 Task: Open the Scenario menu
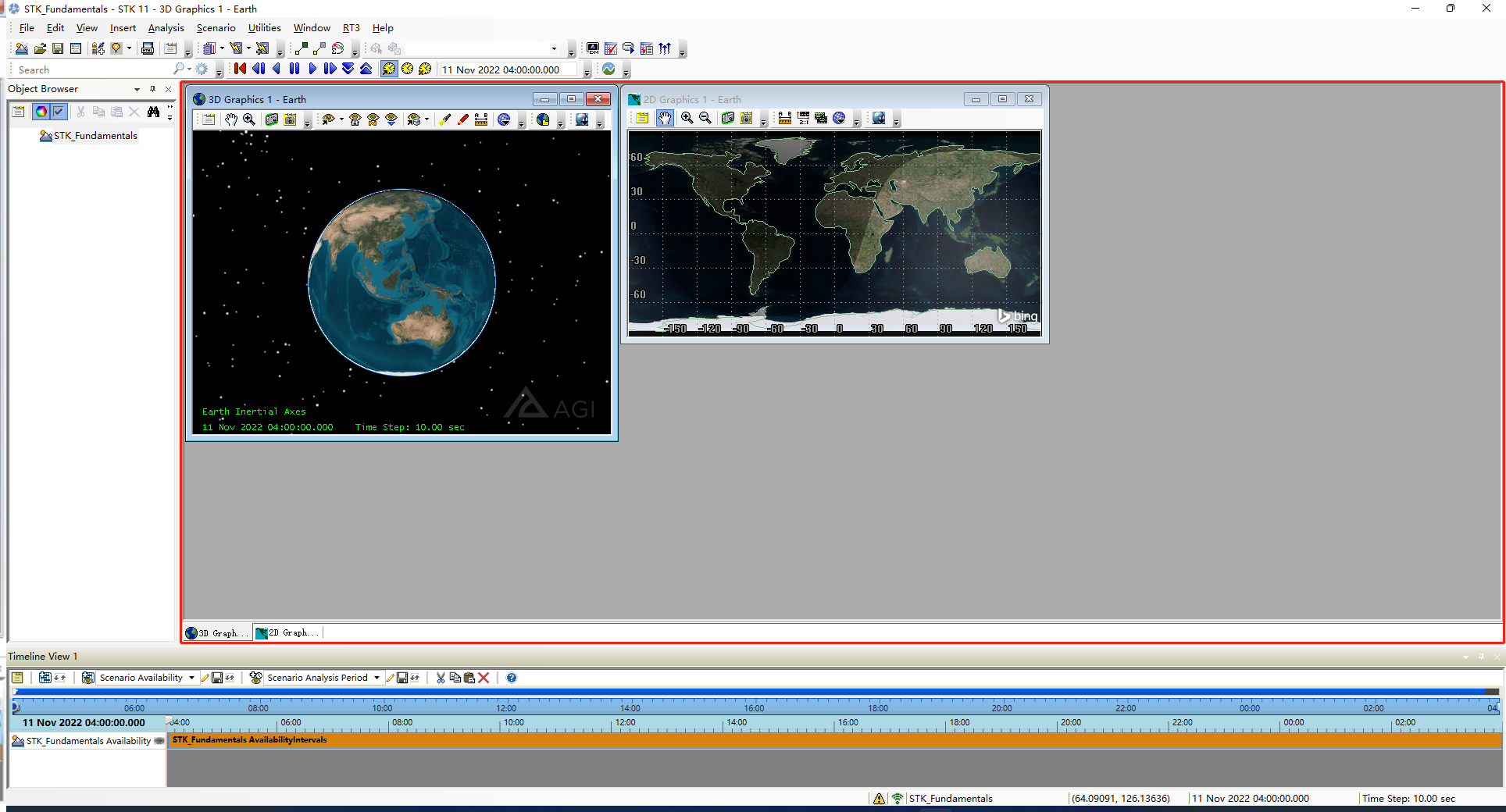pyautogui.click(x=216, y=27)
